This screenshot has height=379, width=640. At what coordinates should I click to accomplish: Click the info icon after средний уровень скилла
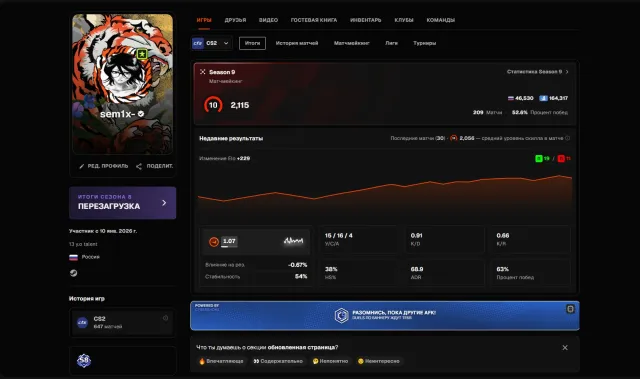(x=567, y=138)
